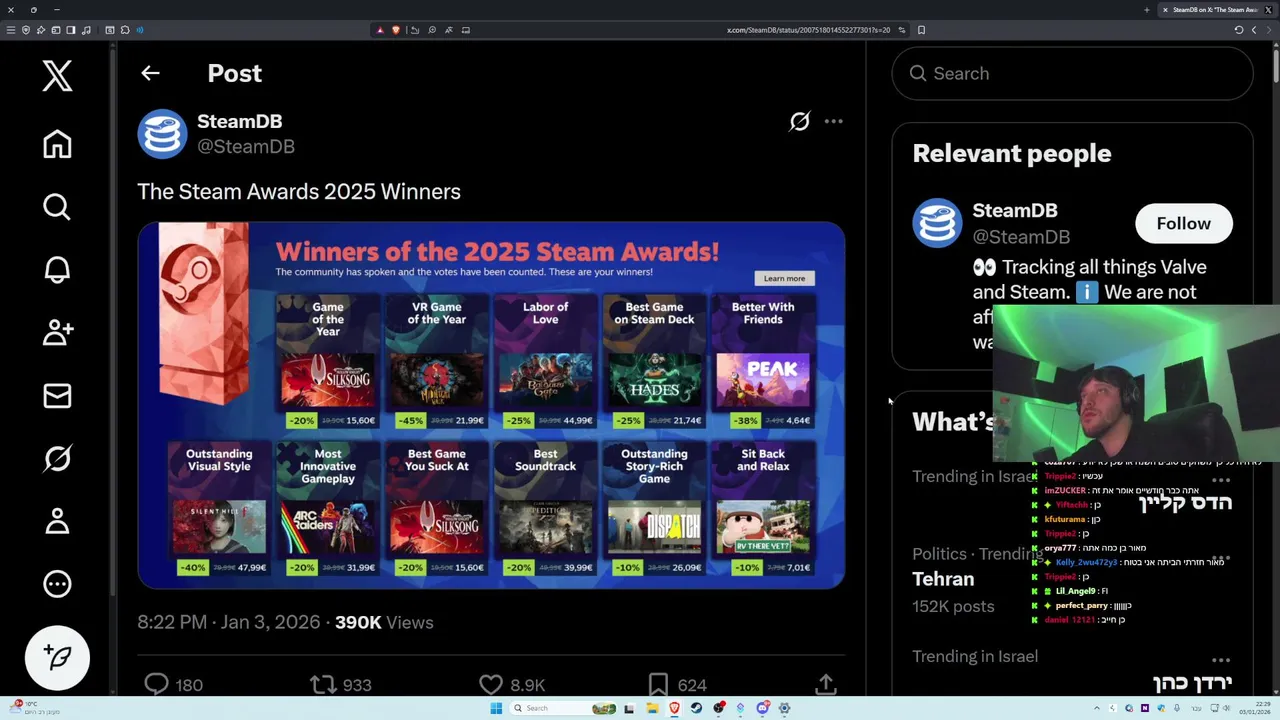
Task: Go back with the Post arrow
Action: (150, 73)
